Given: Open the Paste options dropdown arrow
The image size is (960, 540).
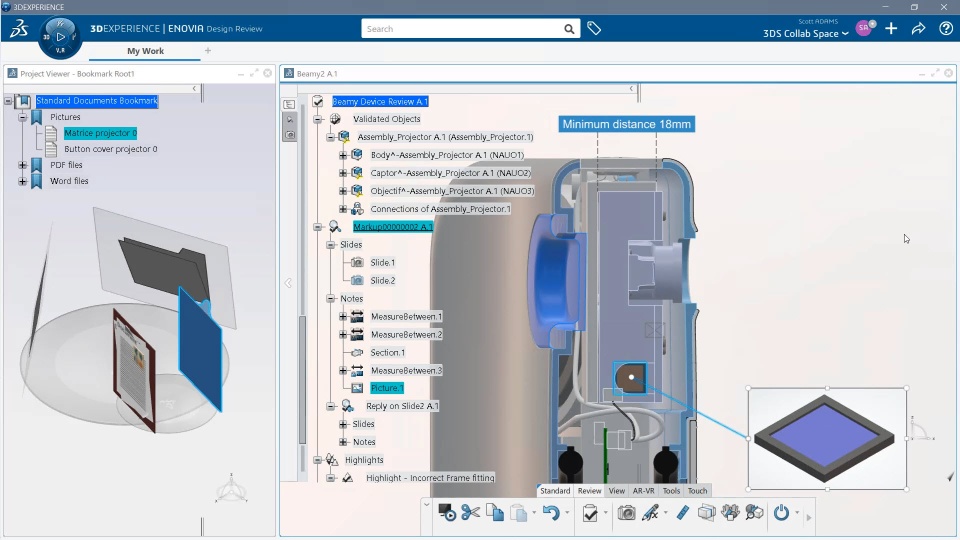Looking at the screenshot, I should coord(534,512).
